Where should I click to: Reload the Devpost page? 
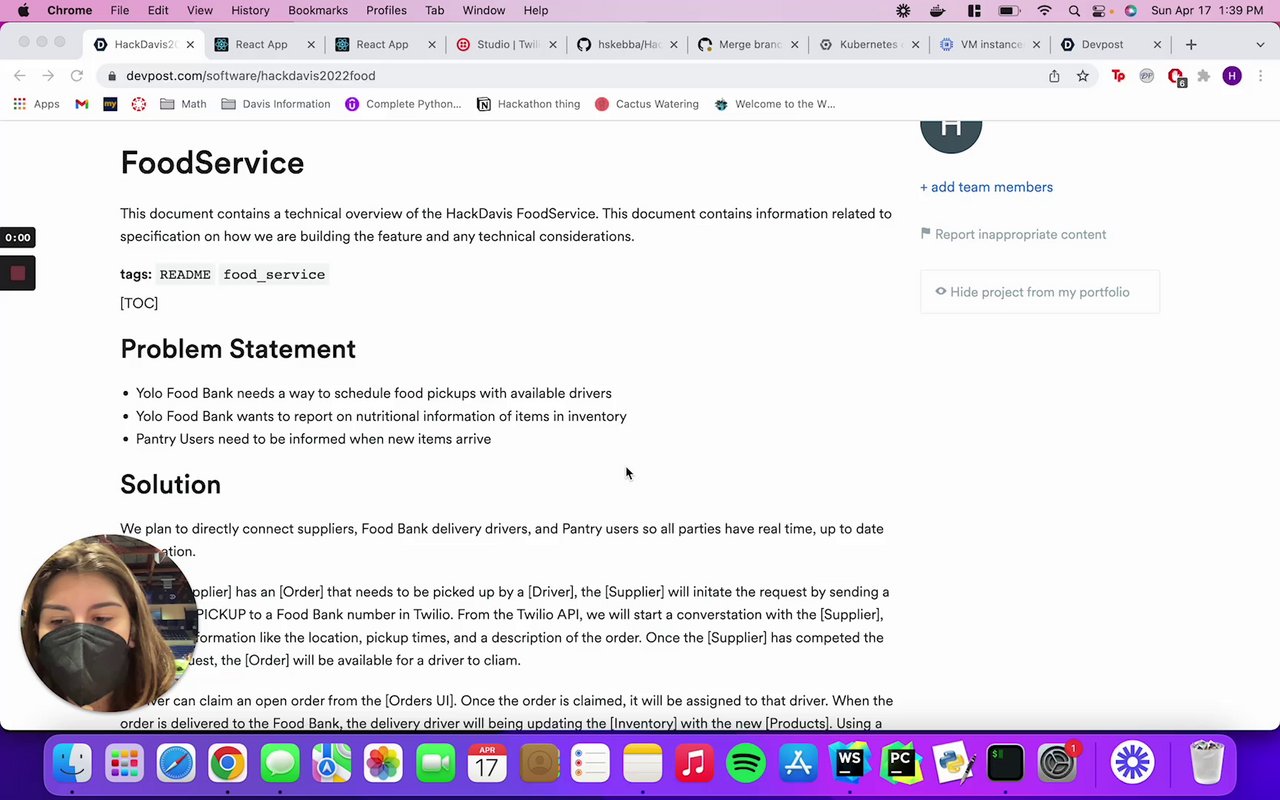[x=77, y=76]
